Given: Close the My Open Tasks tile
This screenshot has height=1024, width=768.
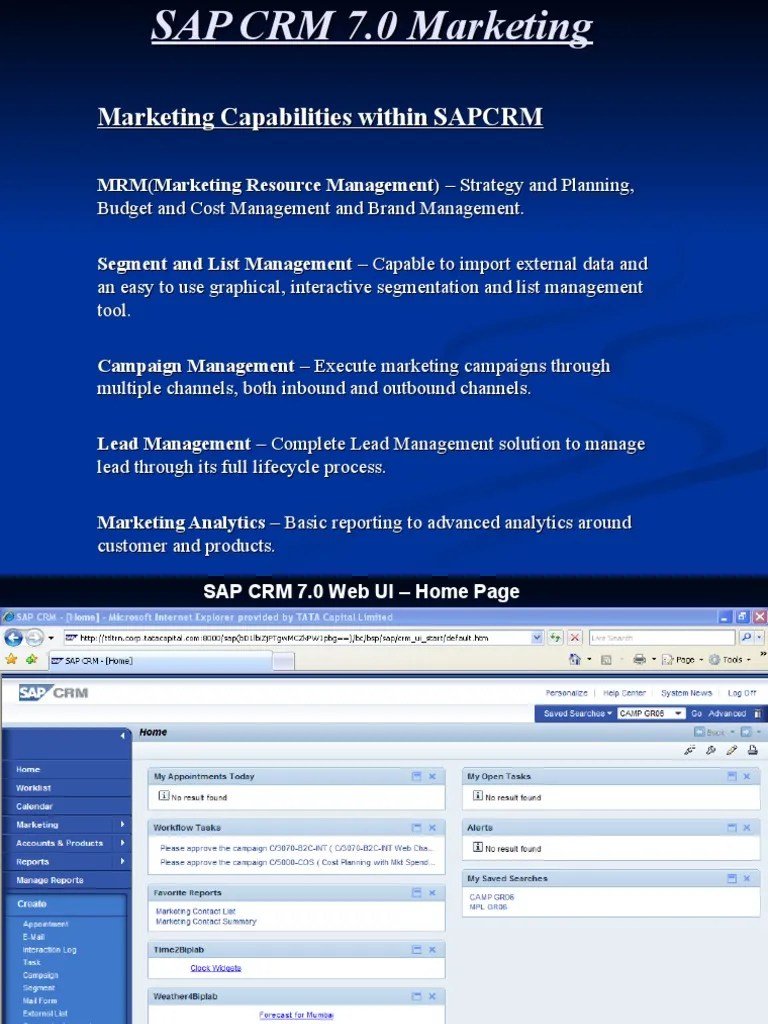Looking at the screenshot, I should tap(747, 776).
